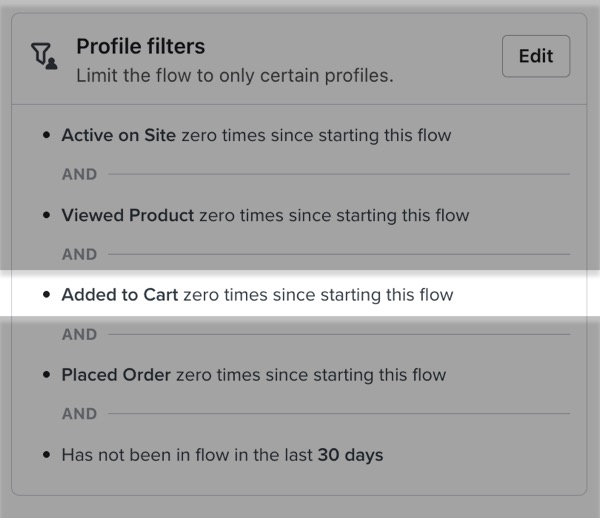Click the bold "Added to Cart" label
The height and width of the screenshot is (518, 600).
[x=120, y=295]
